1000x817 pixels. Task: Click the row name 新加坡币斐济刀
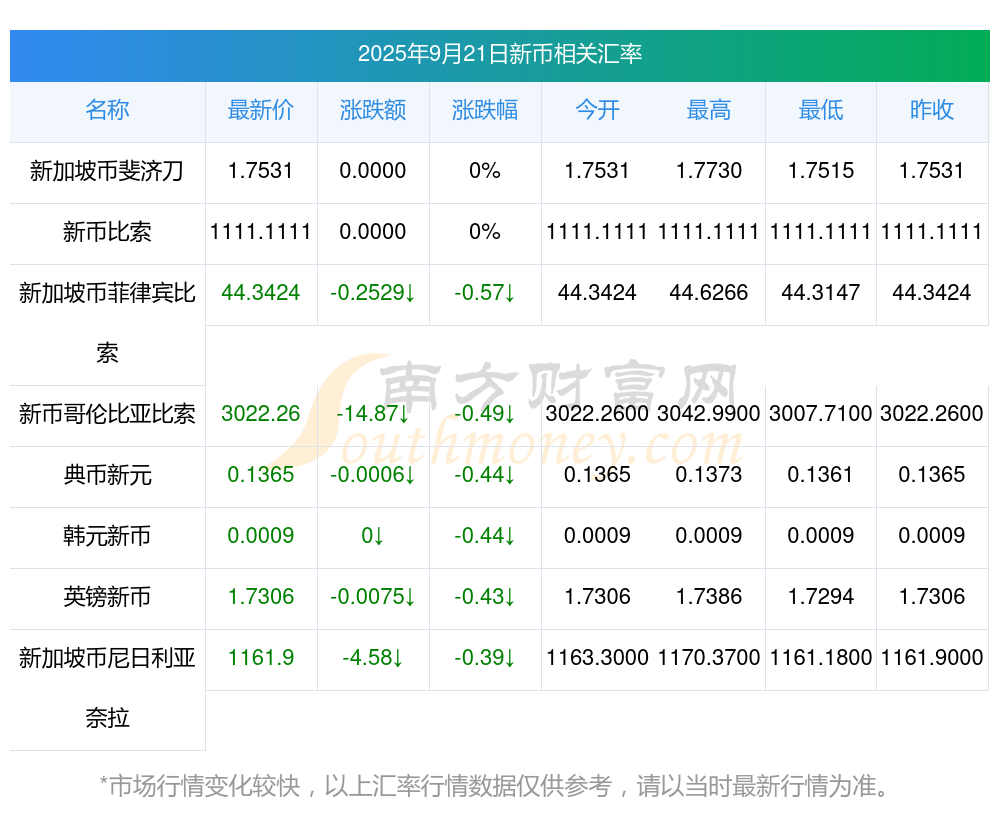[x=107, y=171]
